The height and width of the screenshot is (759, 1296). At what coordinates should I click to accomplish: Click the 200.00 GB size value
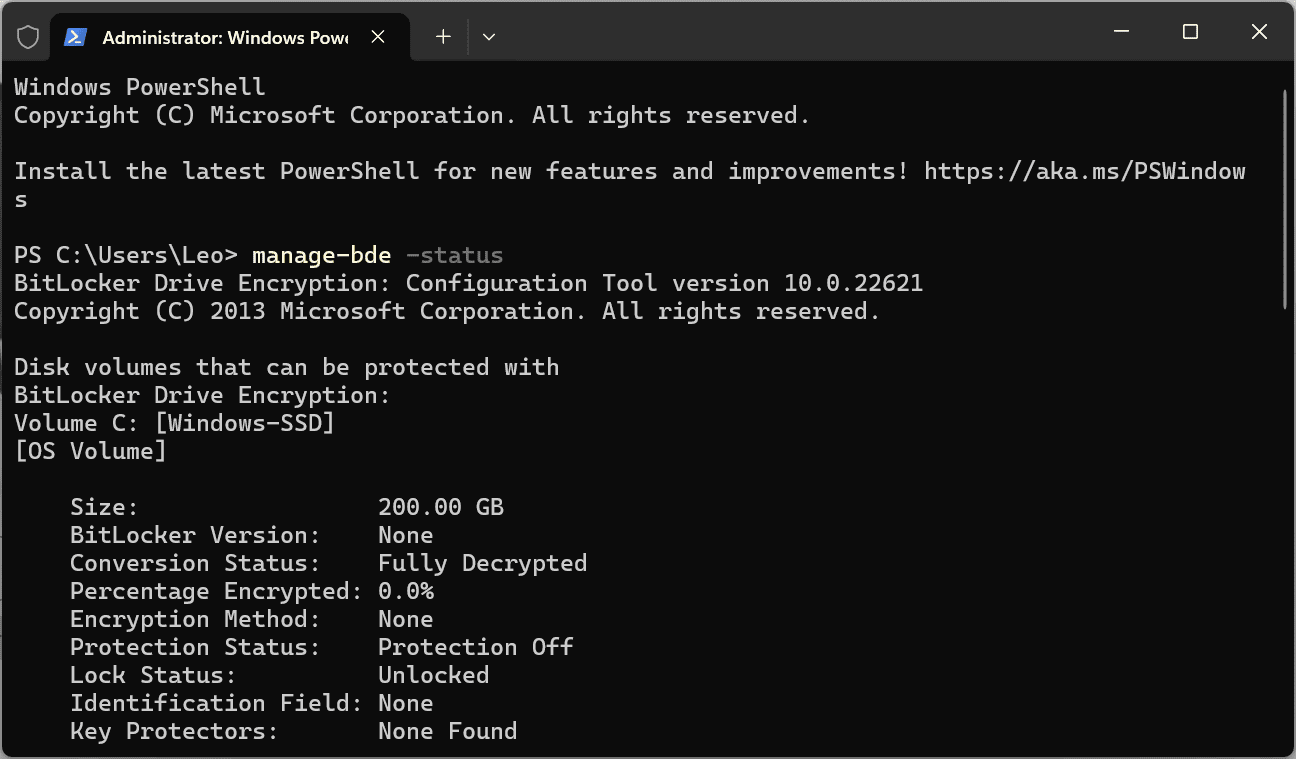(440, 507)
